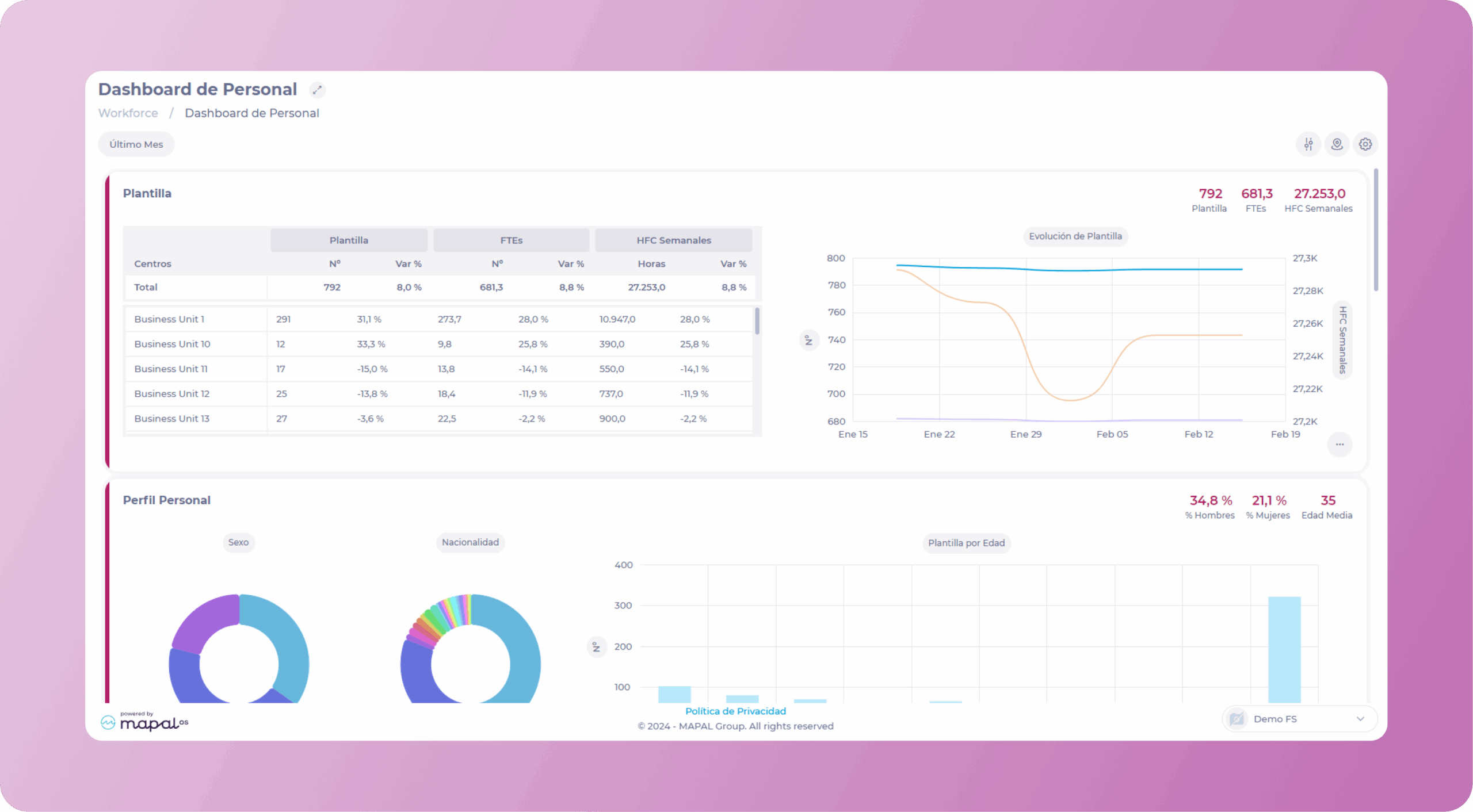1473x812 pixels.
Task: Click the Centros table vertical scrollbar
Action: (x=757, y=322)
